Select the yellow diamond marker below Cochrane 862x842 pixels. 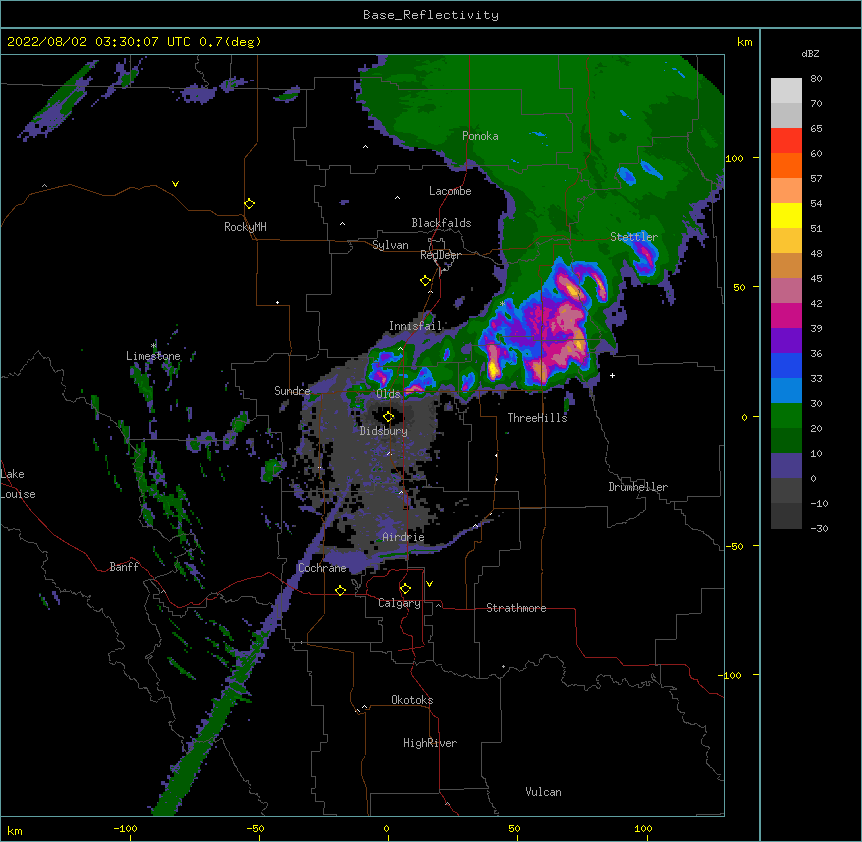point(341,590)
